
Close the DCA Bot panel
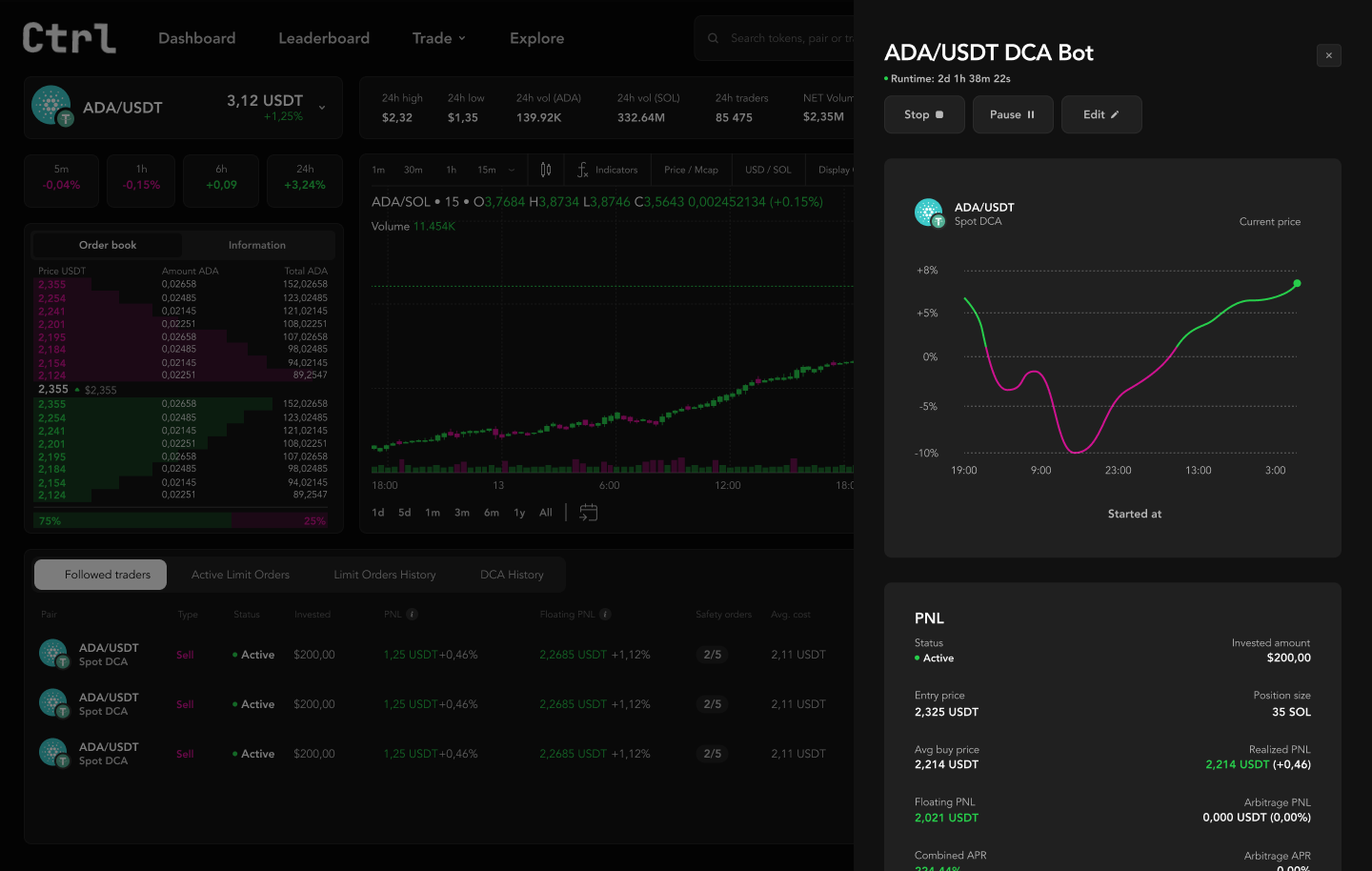[1329, 55]
